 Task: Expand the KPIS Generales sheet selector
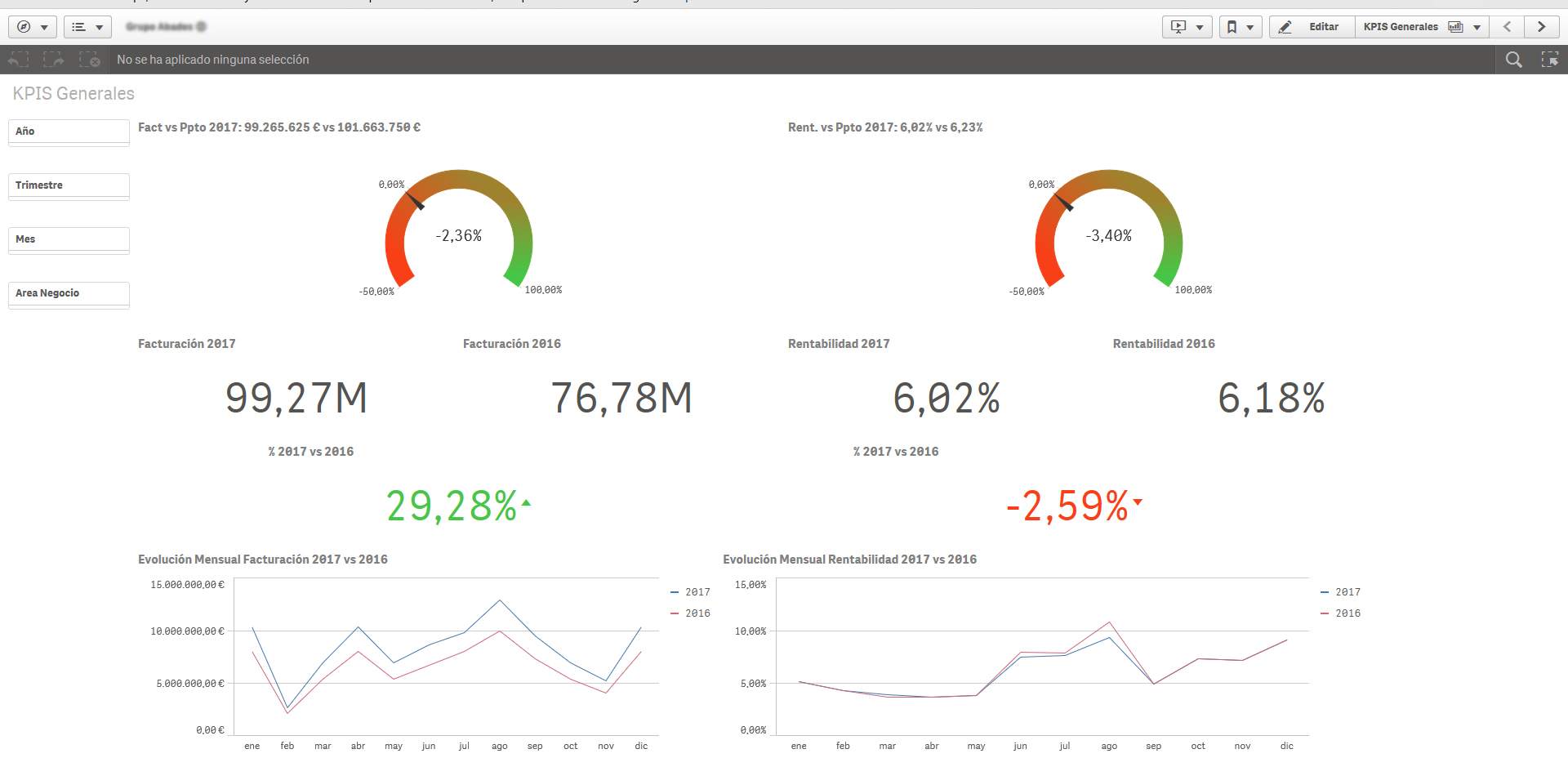pos(1421,27)
